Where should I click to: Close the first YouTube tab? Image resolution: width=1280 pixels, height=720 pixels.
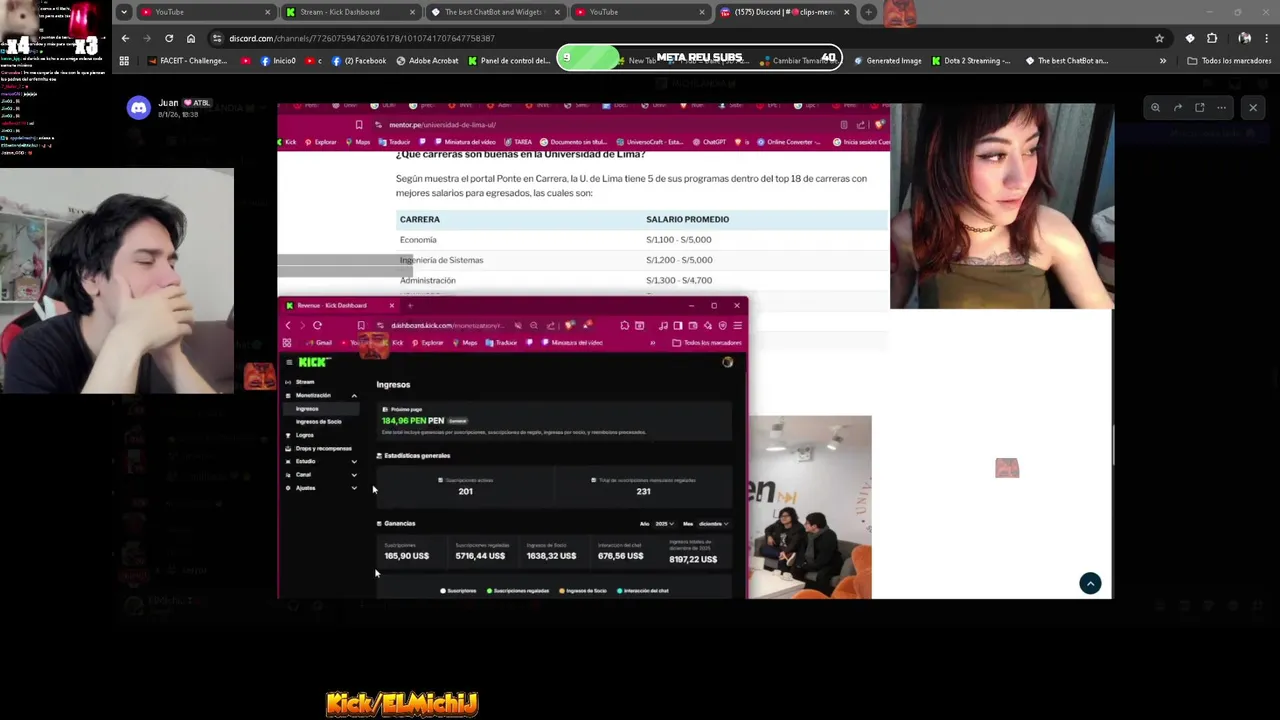click(267, 12)
